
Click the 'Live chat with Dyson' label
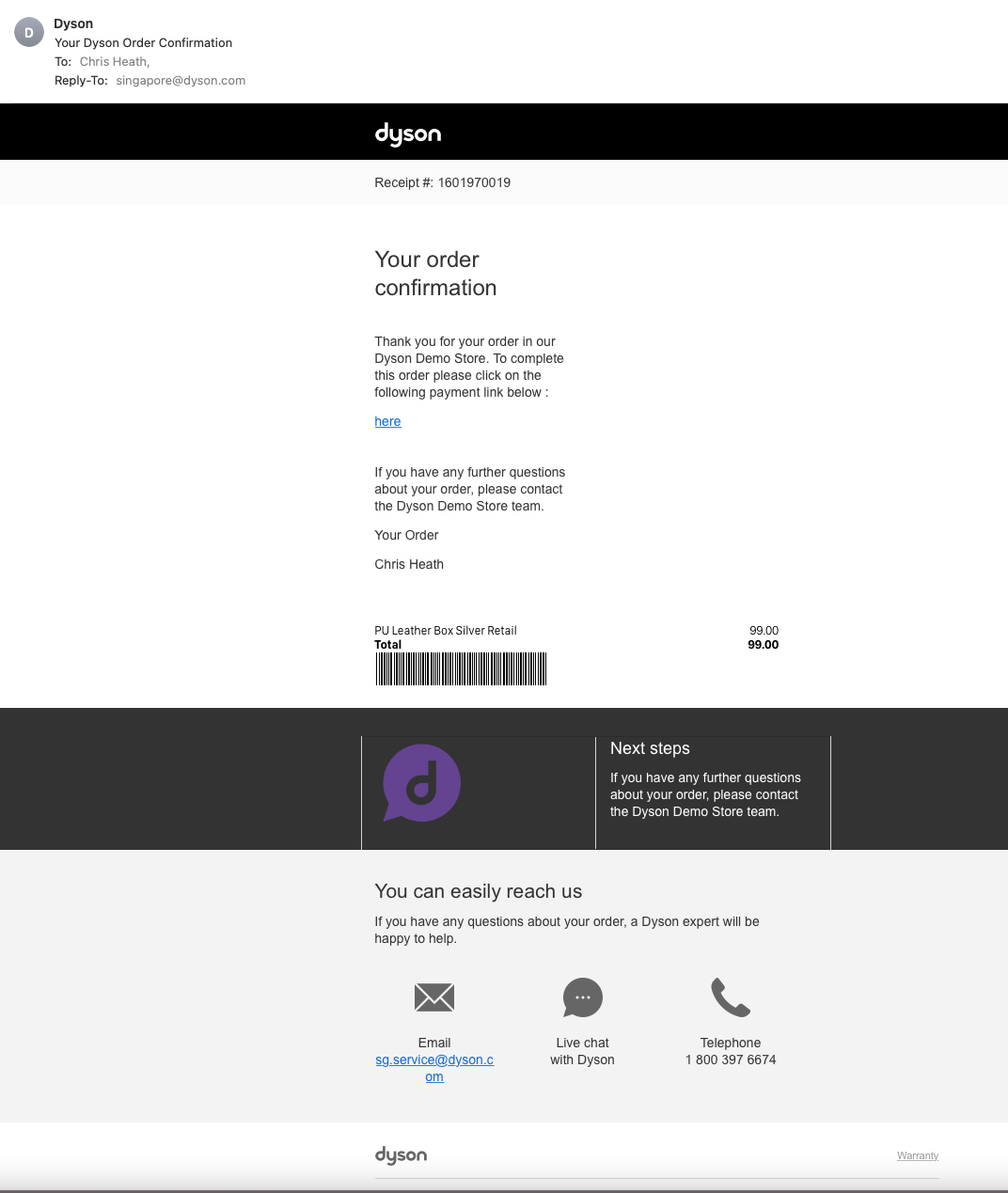[582, 1051]
